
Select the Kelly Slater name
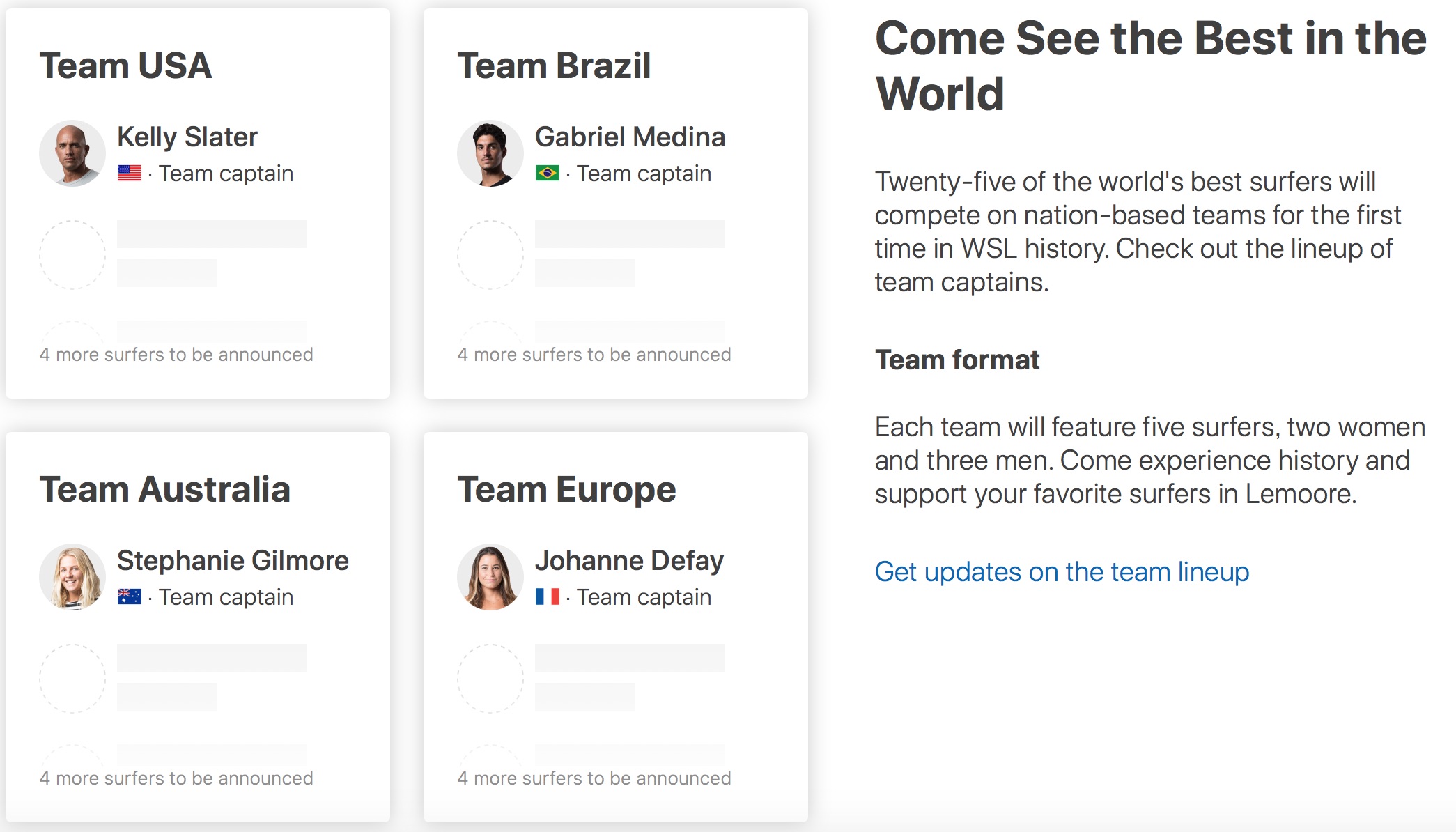[x=187, y=137]
